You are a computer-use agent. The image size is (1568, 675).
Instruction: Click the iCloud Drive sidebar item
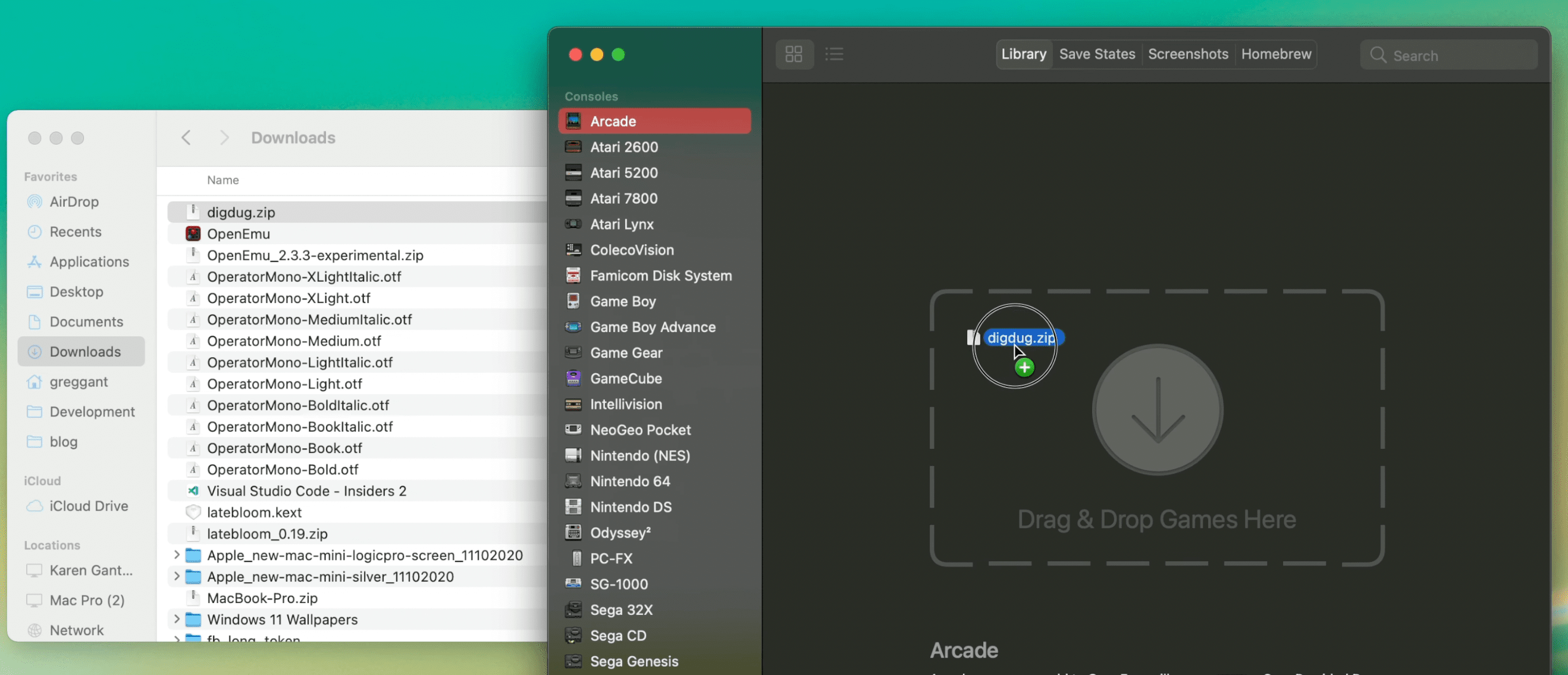point(89,506)
